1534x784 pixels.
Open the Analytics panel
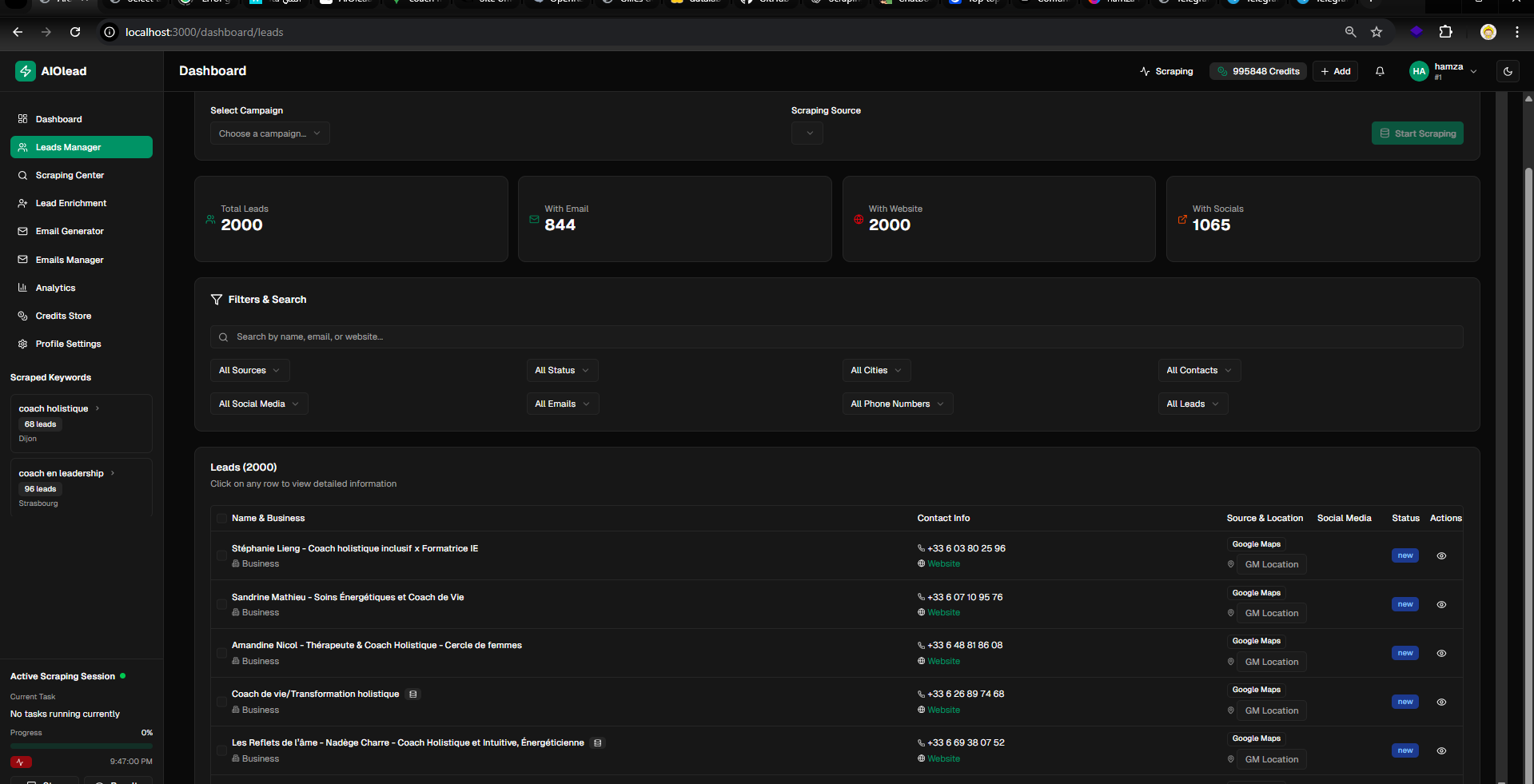click(x=56, y=288)
